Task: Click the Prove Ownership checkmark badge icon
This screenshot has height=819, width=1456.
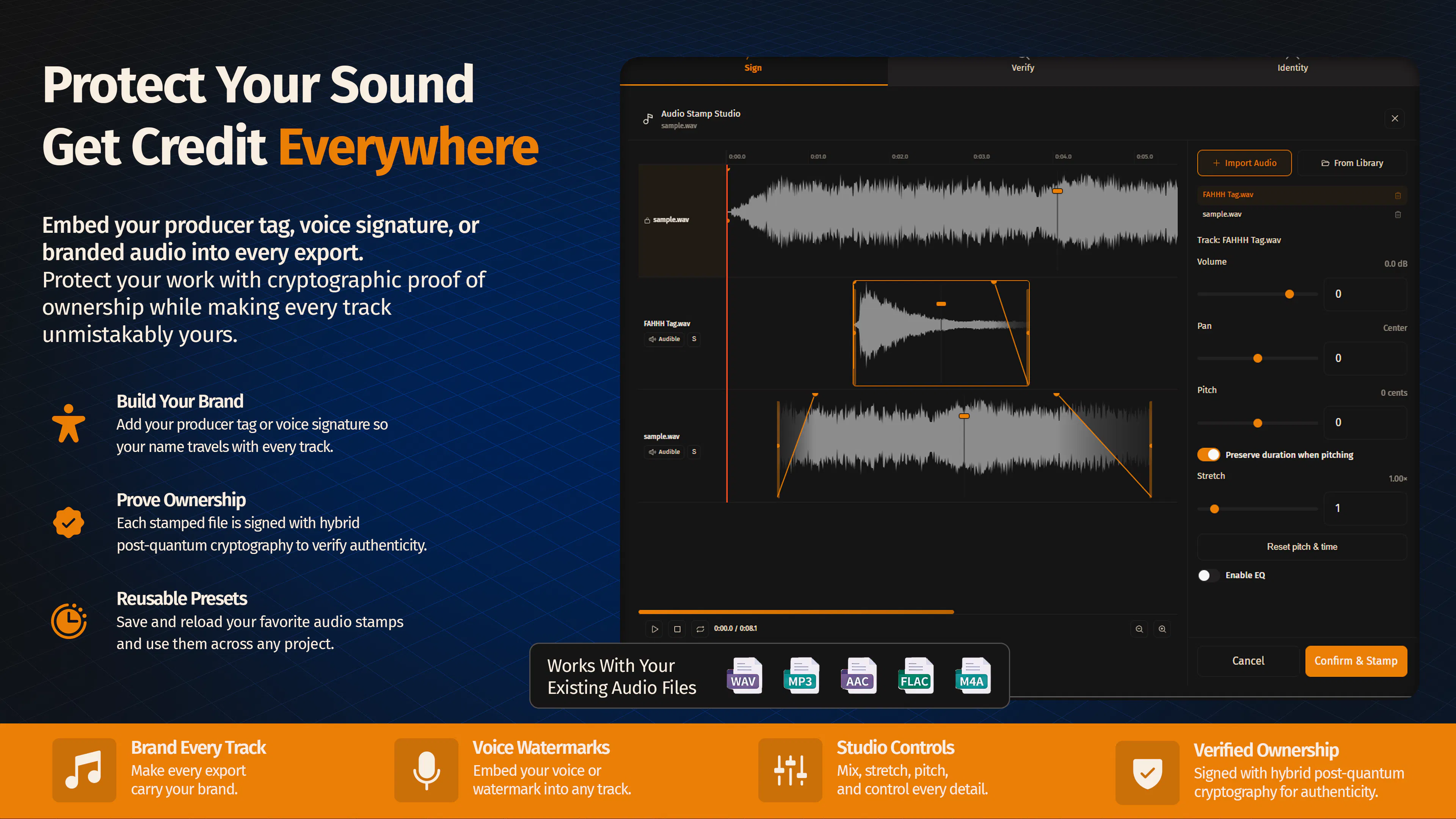Action: click(68, 522)
